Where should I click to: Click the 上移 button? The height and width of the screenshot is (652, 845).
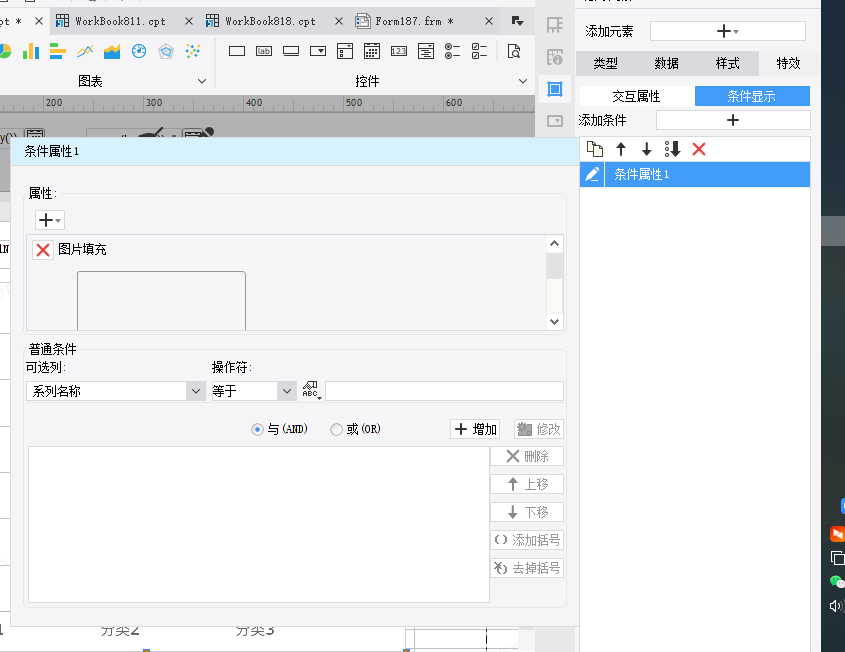[527, 484]
